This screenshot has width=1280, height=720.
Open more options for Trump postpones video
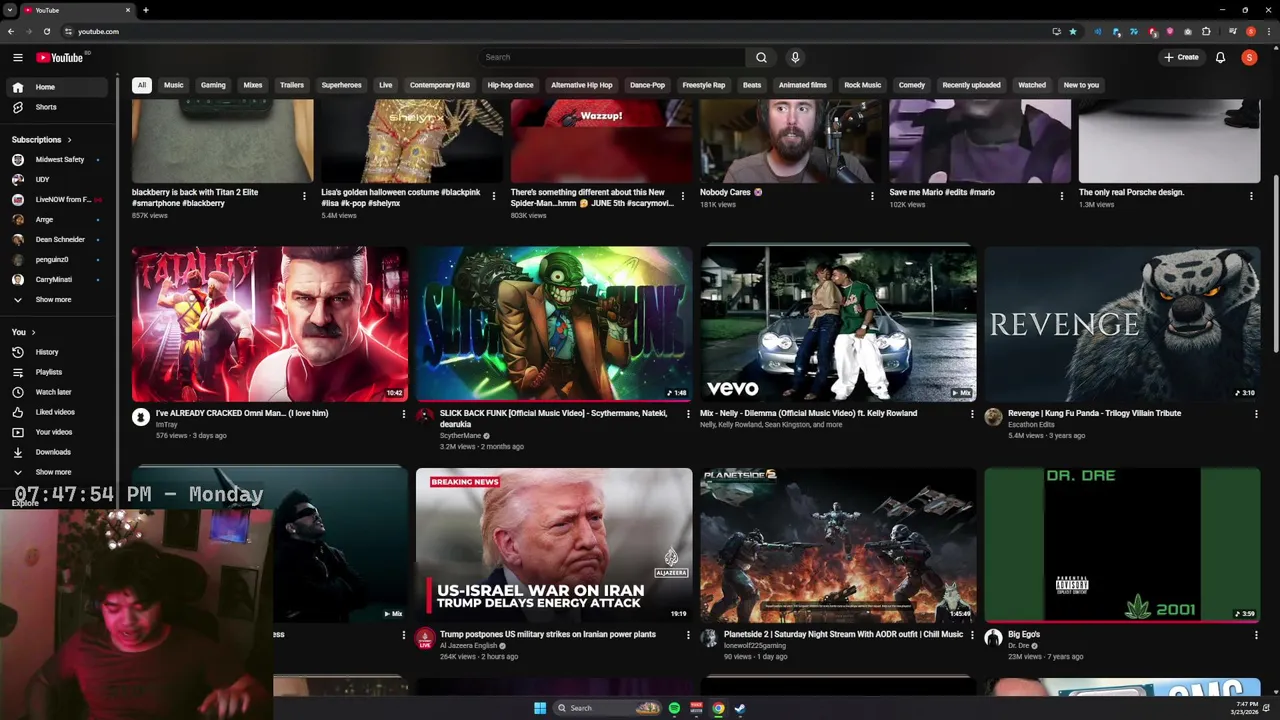pyautogui.click(x=688, y=635)
